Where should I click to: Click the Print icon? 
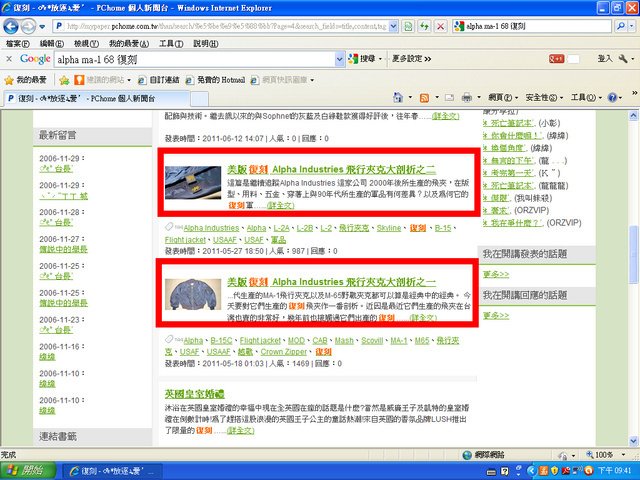[x=467, y=98]
